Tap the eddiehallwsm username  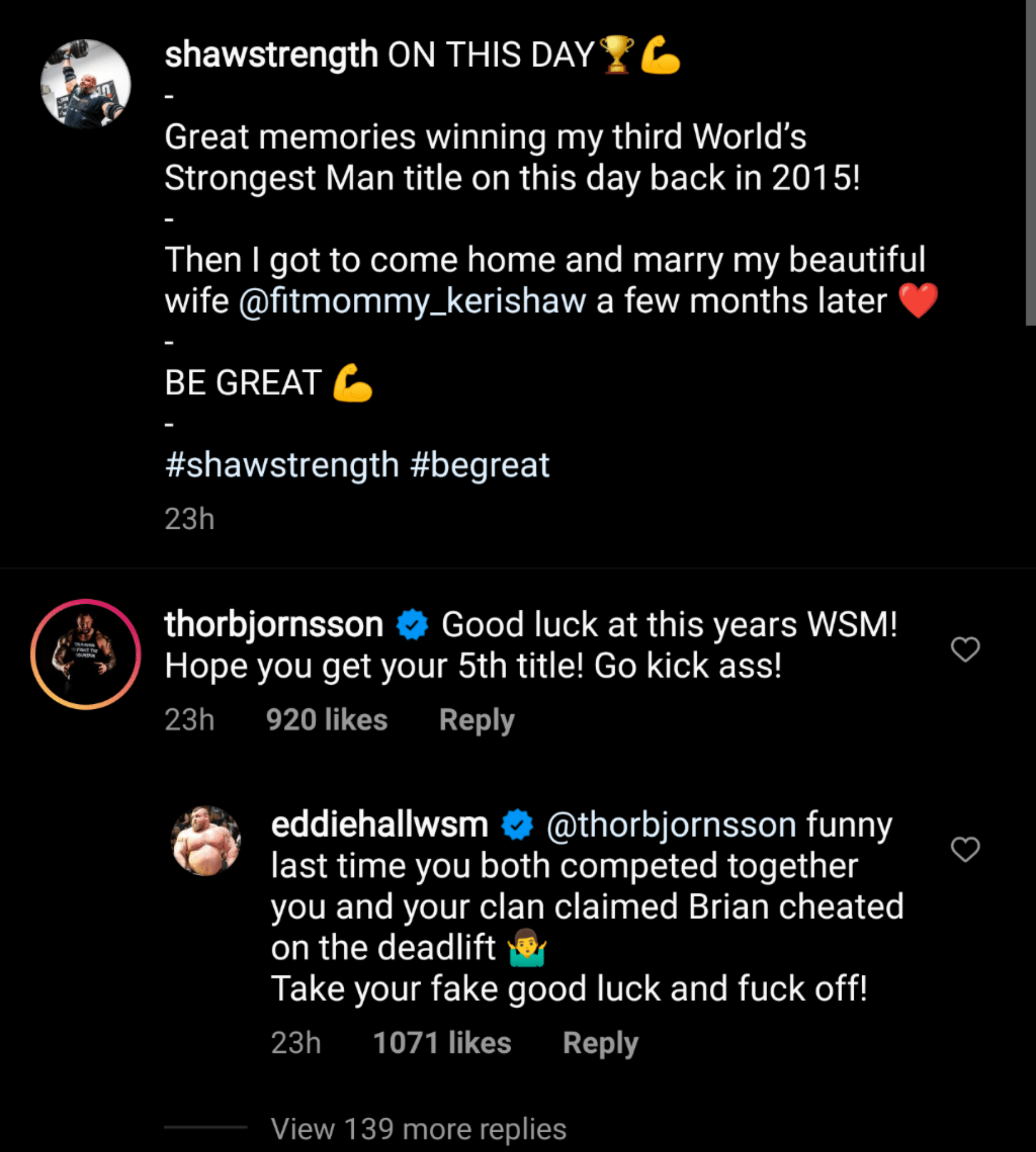pos(379,825)
